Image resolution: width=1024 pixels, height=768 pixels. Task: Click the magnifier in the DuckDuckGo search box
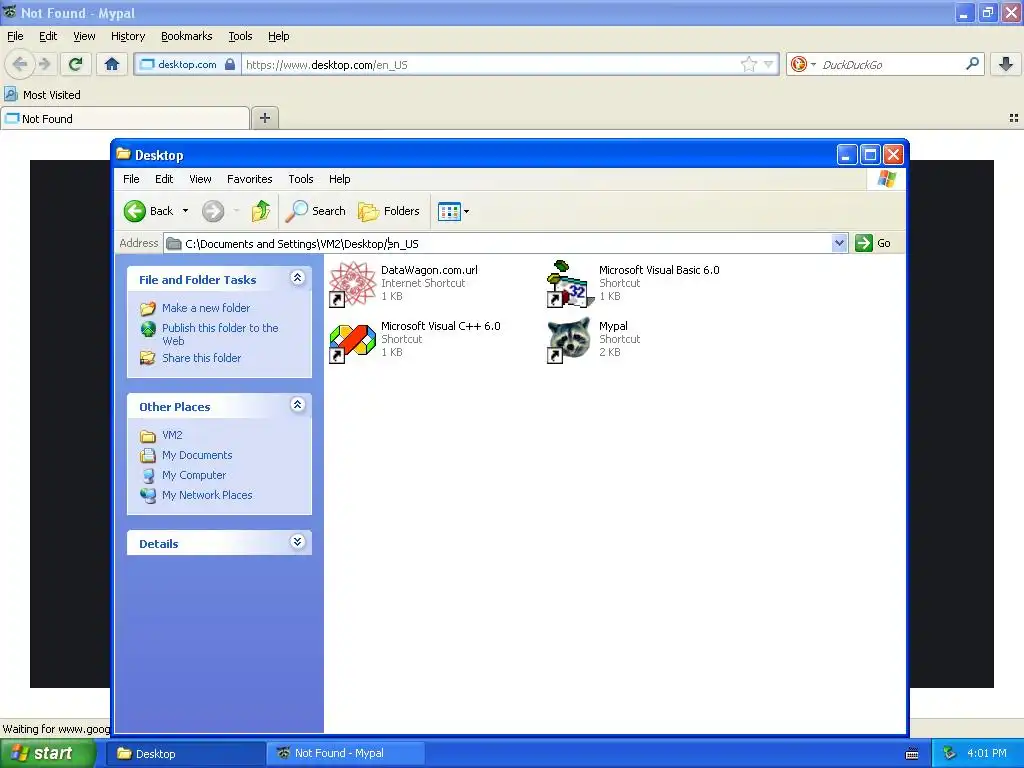pos(972,64)
